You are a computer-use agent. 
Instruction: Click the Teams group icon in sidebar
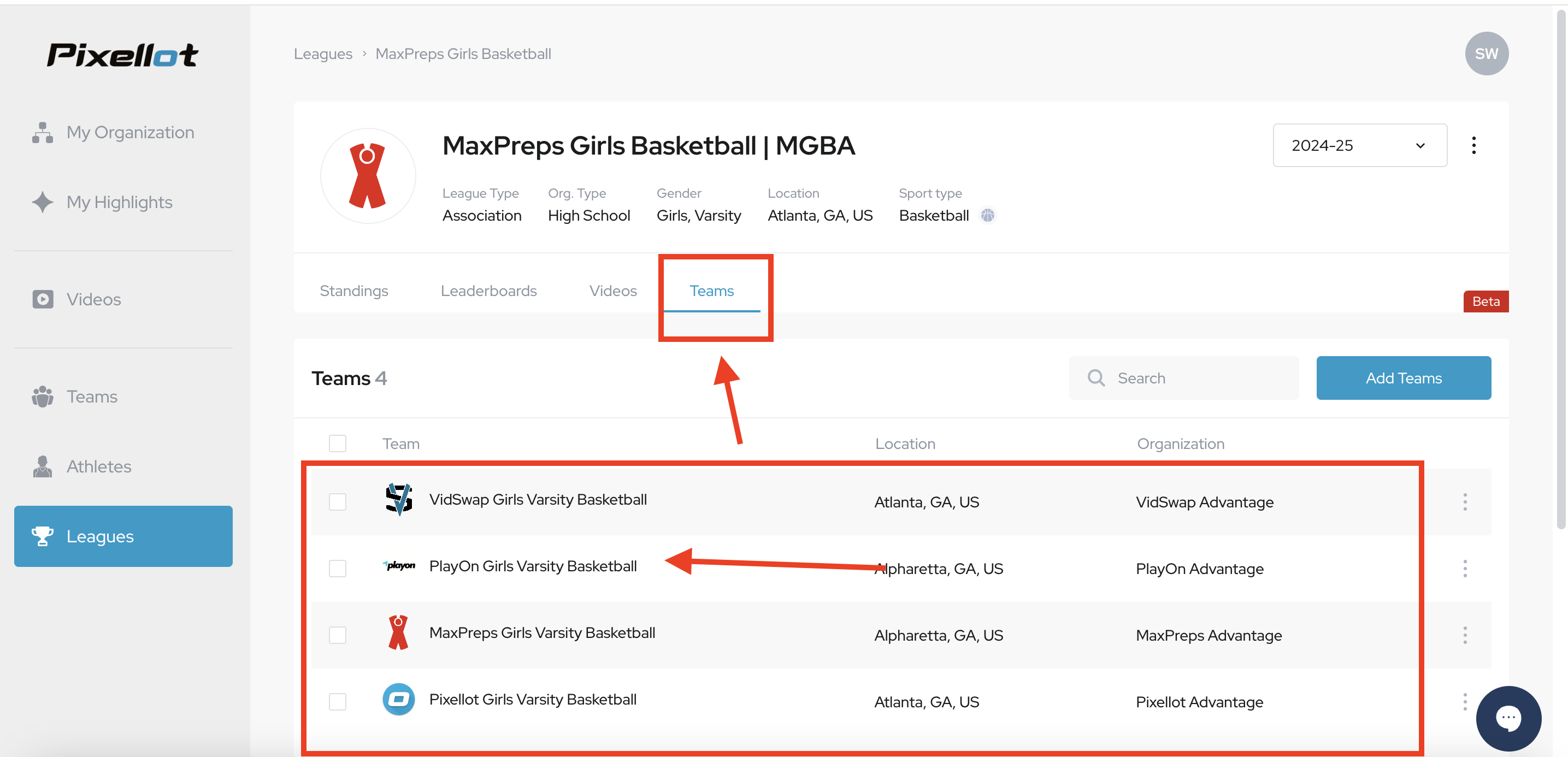(43, 396)
